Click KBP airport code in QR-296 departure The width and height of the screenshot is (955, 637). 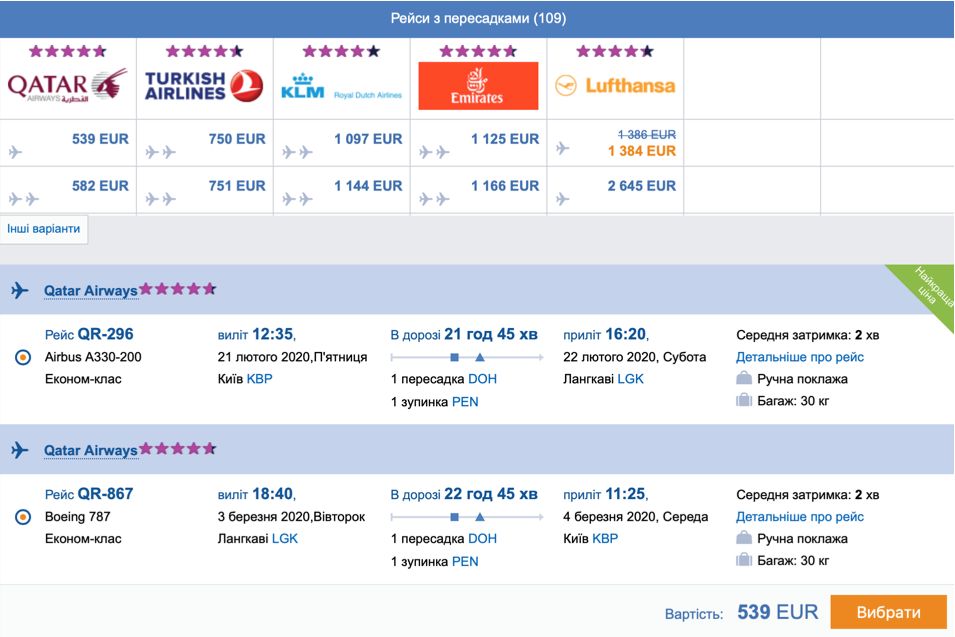(259, 379)
